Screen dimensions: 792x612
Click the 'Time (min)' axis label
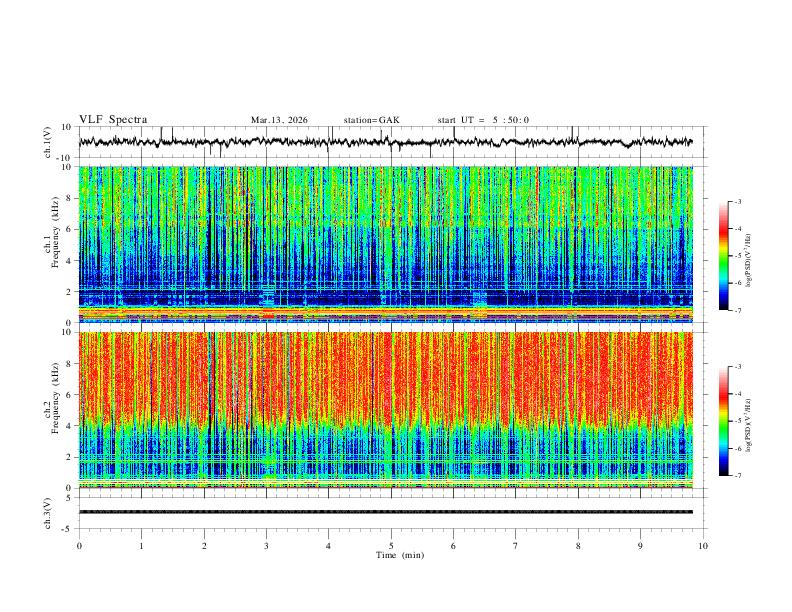pyautogui.click(x=400, y=555)
